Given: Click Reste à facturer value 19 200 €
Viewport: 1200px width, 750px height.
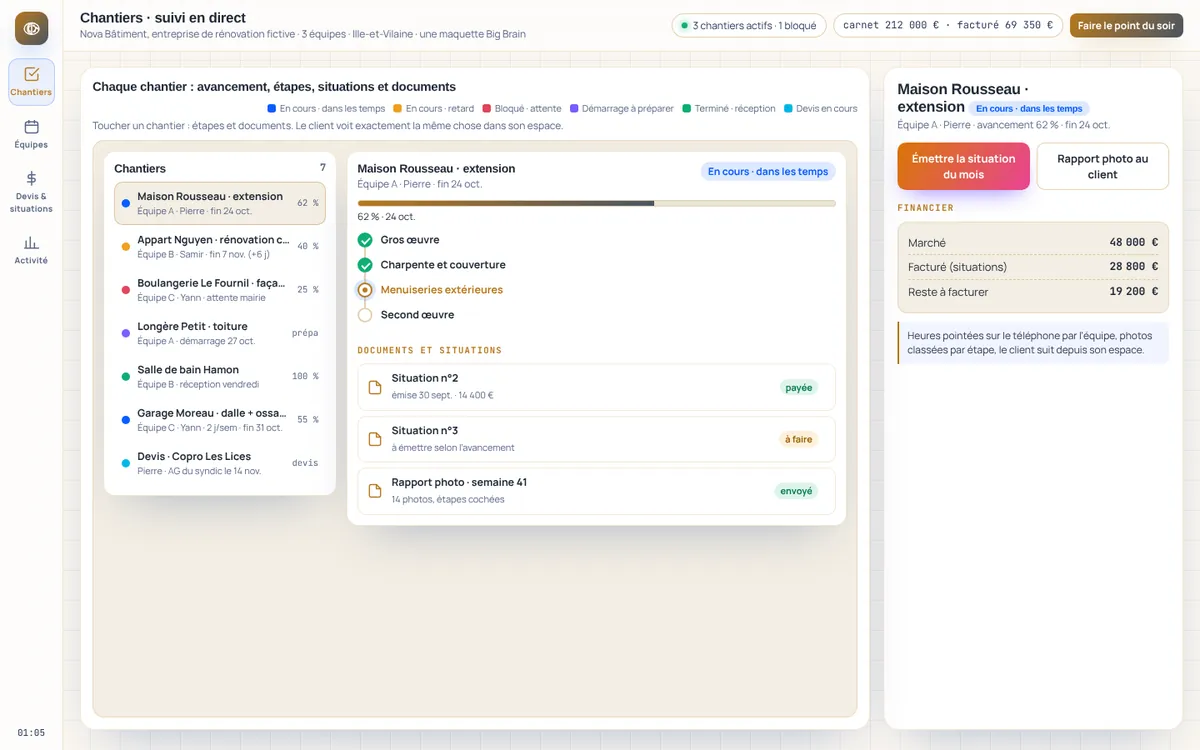Looking at the screenshot, I should click(1134, 292).
